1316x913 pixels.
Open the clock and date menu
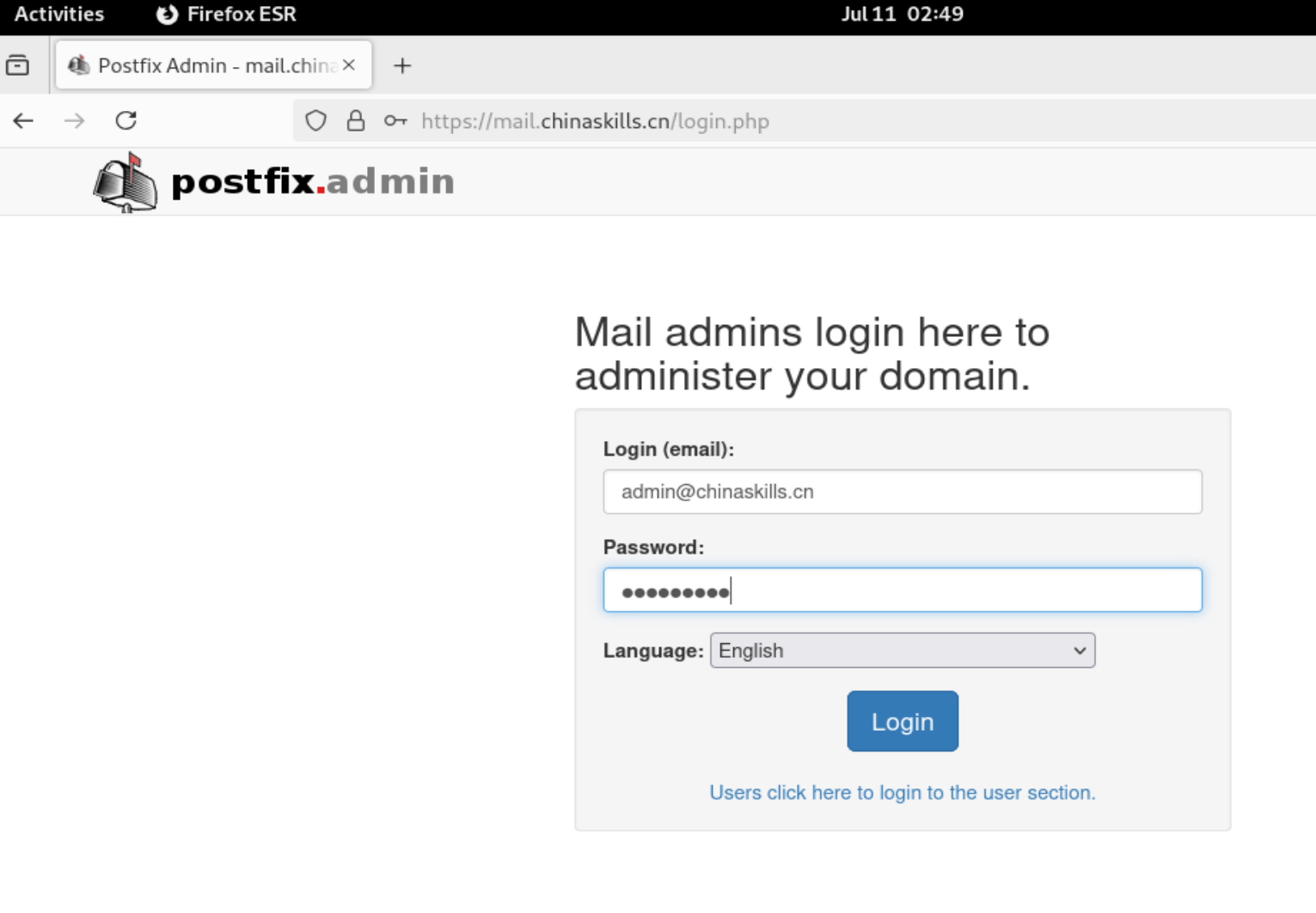[x=903, y=14]
